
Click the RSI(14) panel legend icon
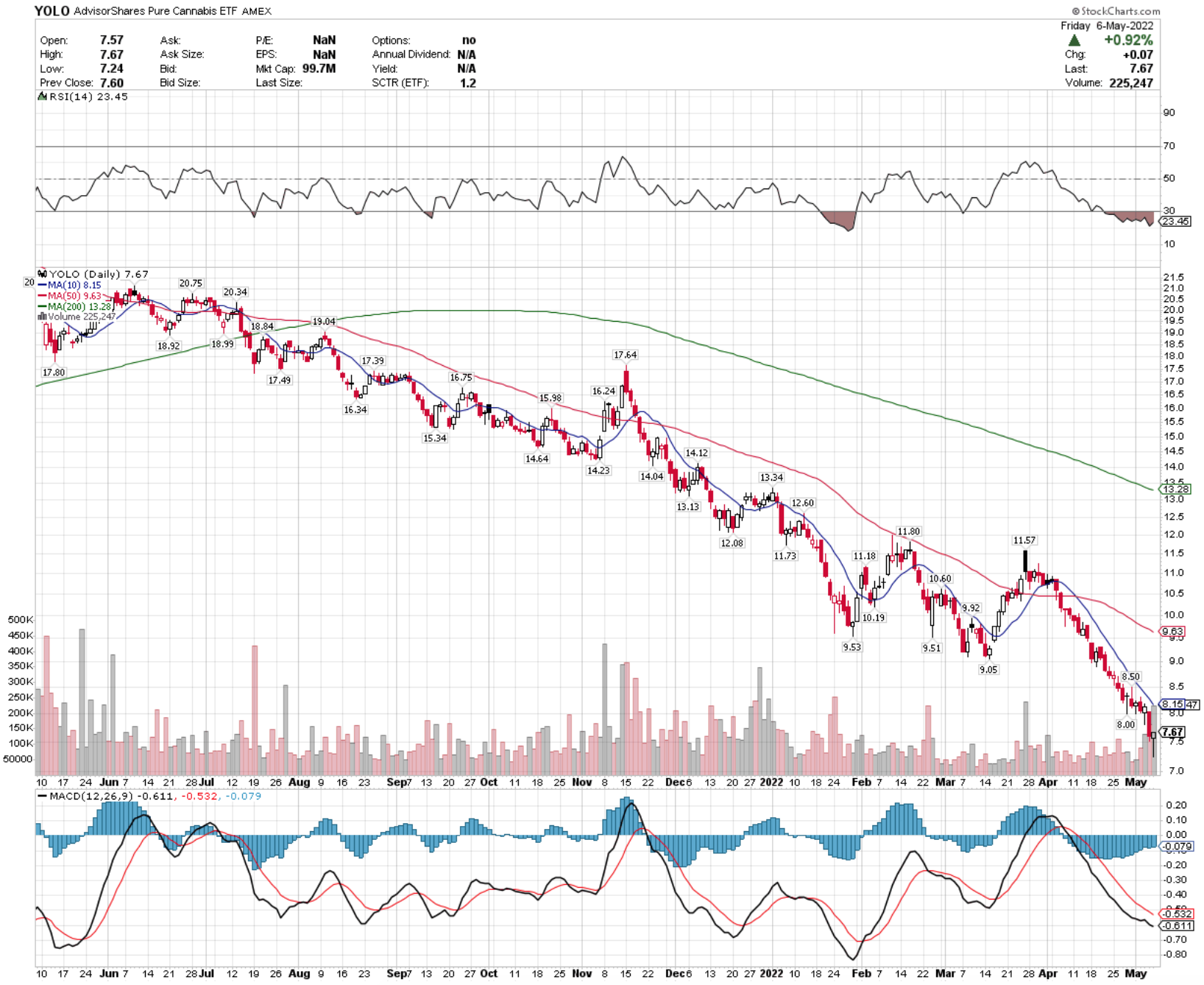click(x=43, y=96)
